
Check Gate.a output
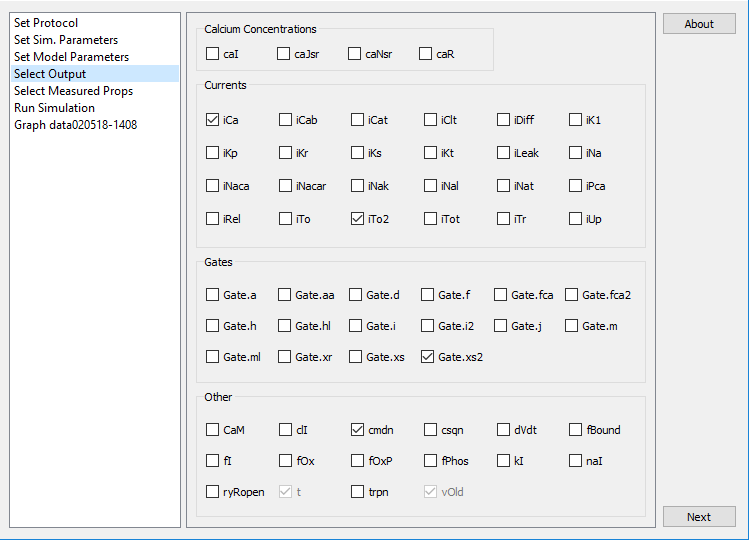click(212, 294)
